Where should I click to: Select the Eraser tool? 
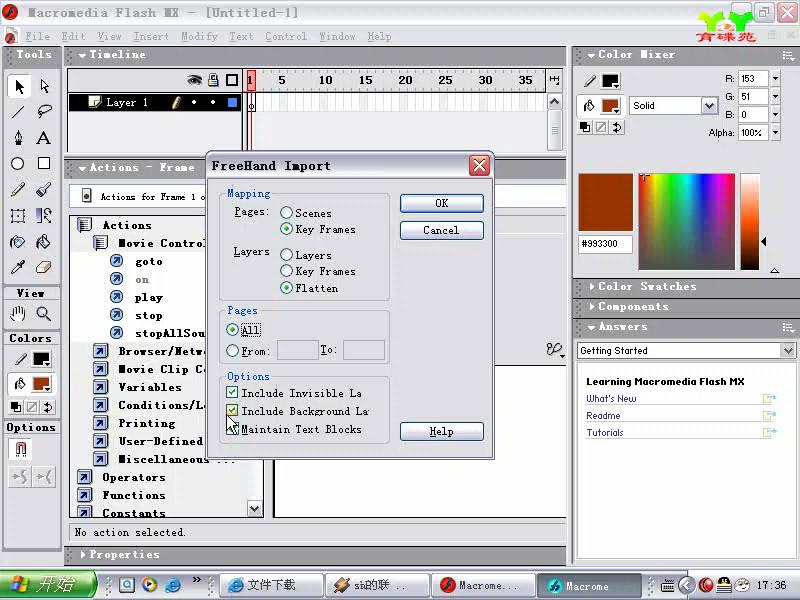pyautogui.click(x=44, y=267)
